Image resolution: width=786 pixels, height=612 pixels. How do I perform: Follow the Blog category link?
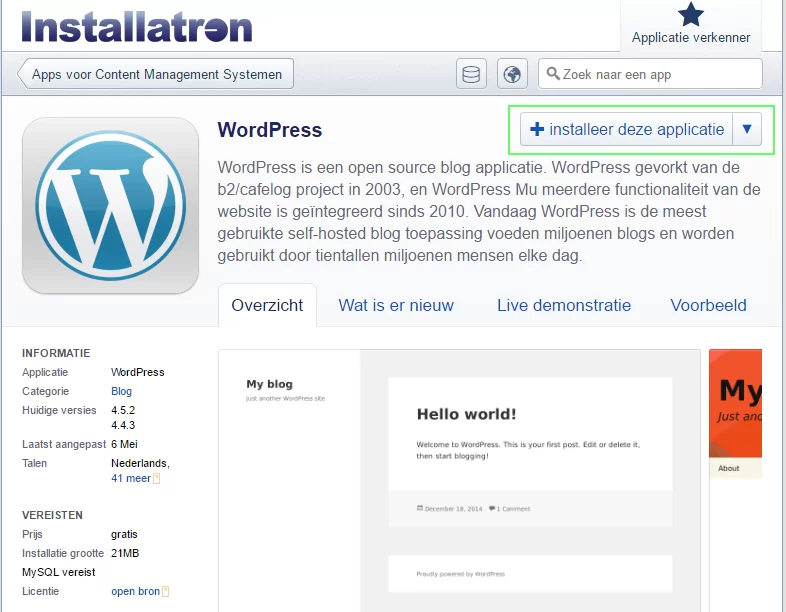(x=121, y=391)
